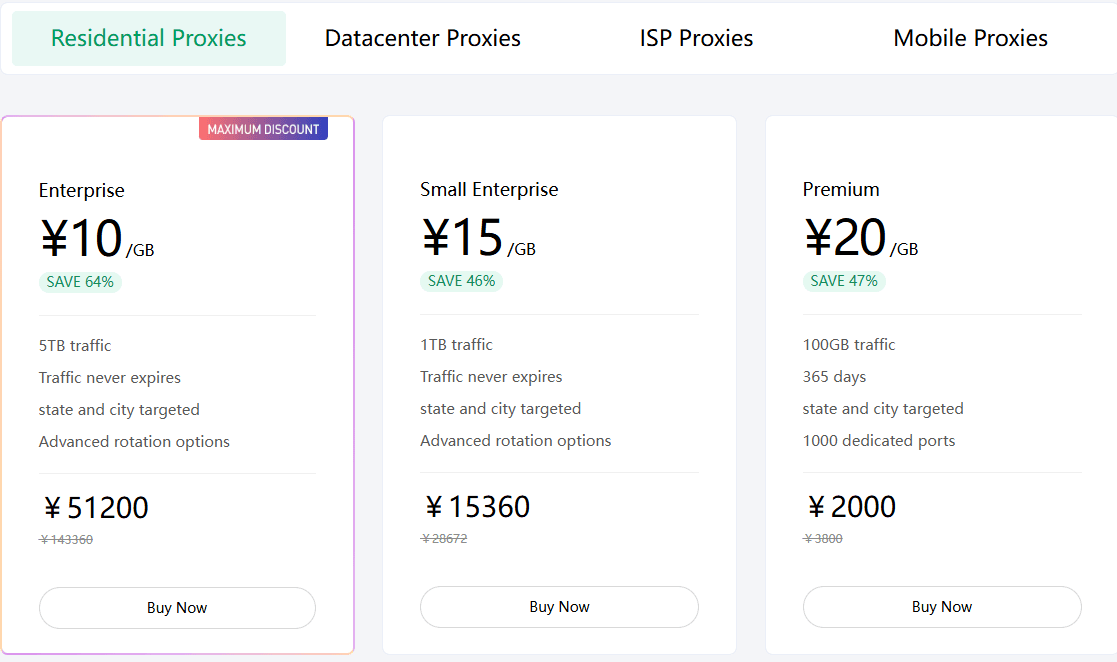Viewport: 1117px width, 662px height.
Task: Click the crossed-out ¥3800 original price
Action: coord(823,539)
